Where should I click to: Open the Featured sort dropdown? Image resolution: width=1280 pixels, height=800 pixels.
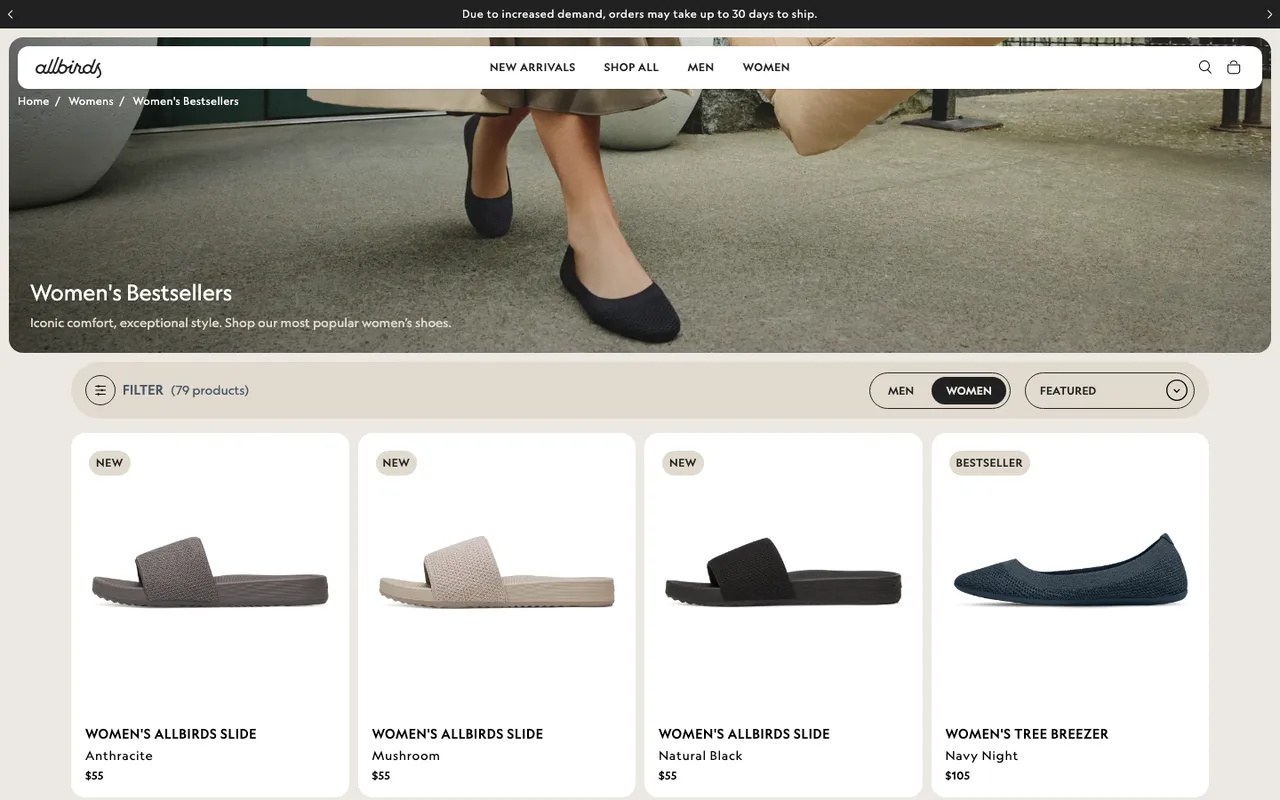tap(1110, 391)
